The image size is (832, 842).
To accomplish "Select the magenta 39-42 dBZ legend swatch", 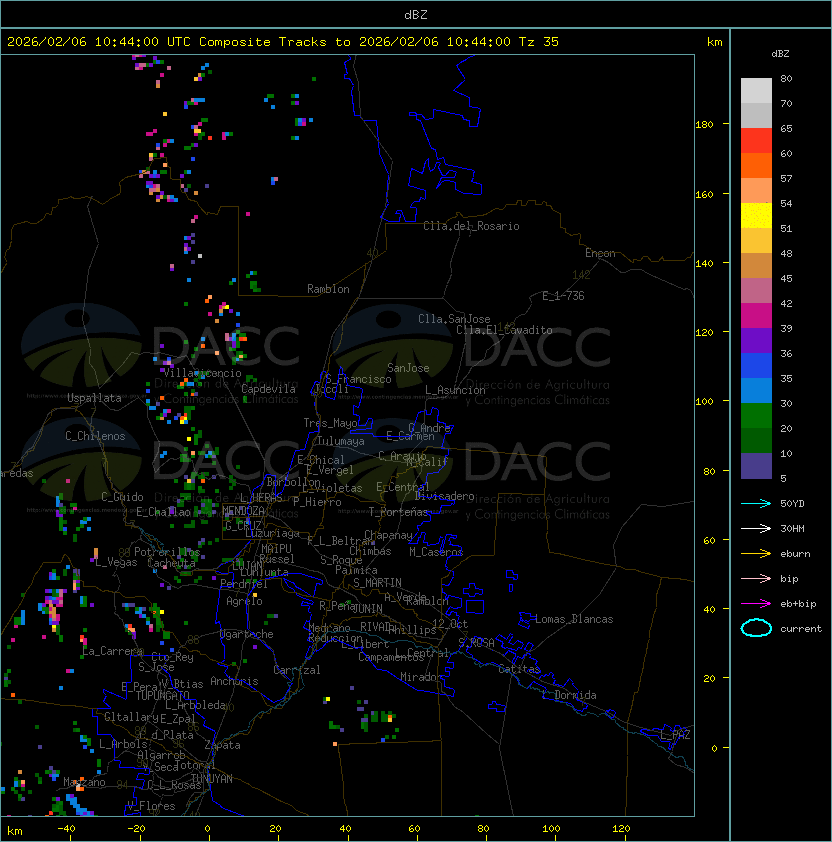I will (x=756, y=316).
